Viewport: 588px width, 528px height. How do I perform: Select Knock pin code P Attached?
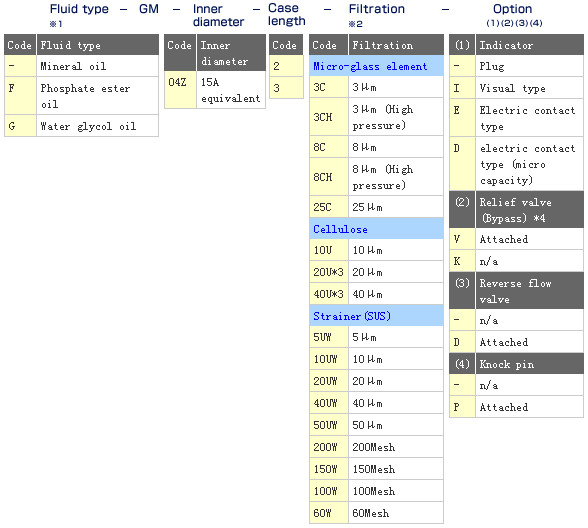click(516, 407)
